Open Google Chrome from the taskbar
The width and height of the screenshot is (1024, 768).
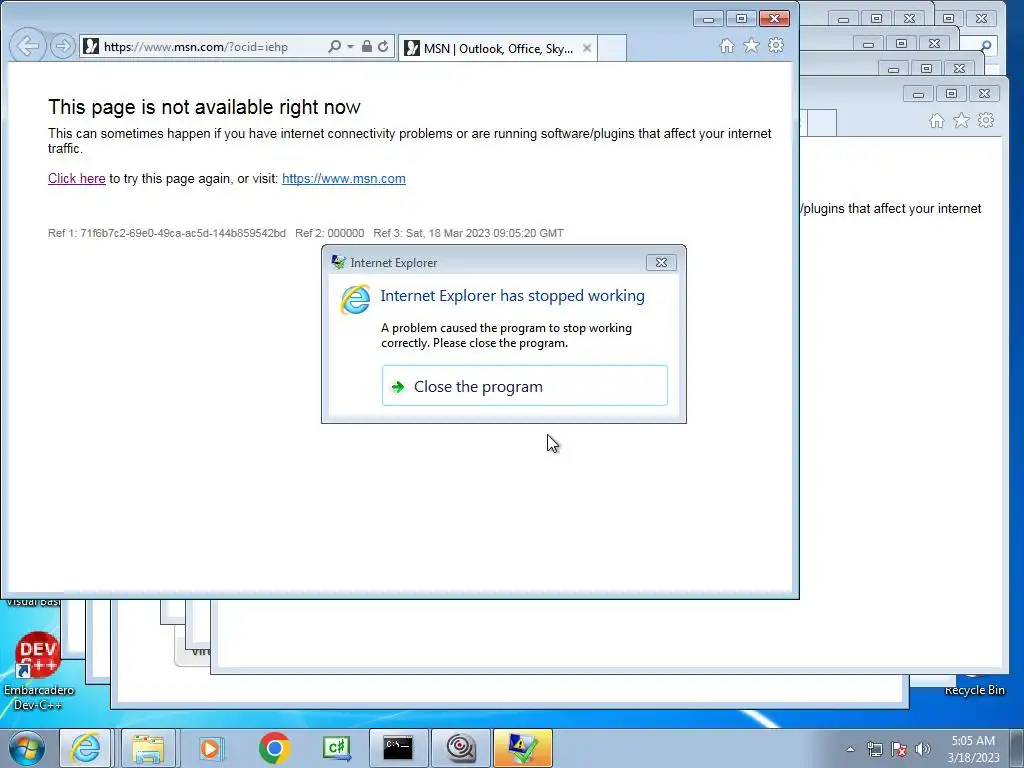coord(274,748)
